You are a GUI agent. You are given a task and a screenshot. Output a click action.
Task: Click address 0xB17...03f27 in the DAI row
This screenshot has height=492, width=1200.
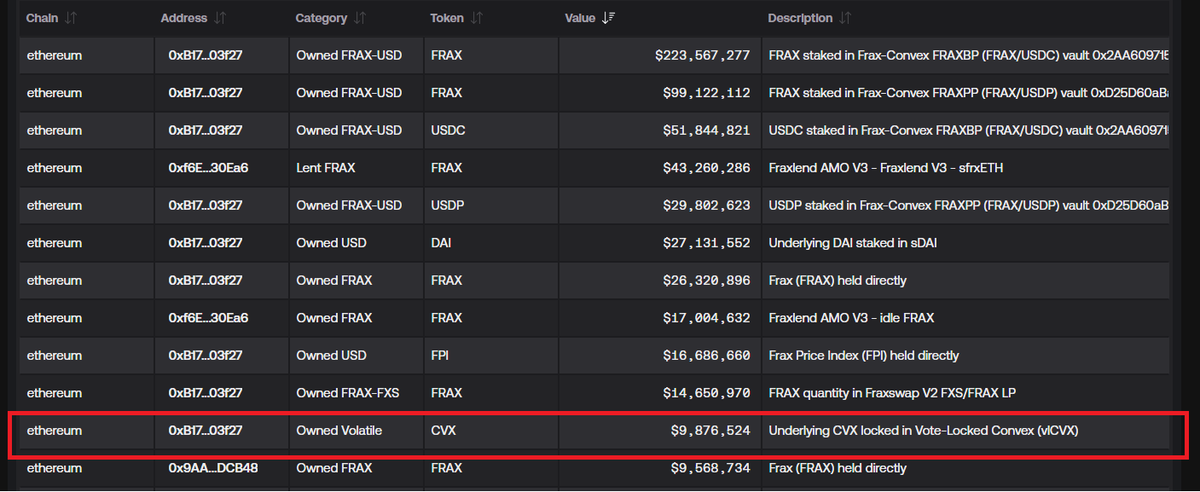[x=205, y=243]
